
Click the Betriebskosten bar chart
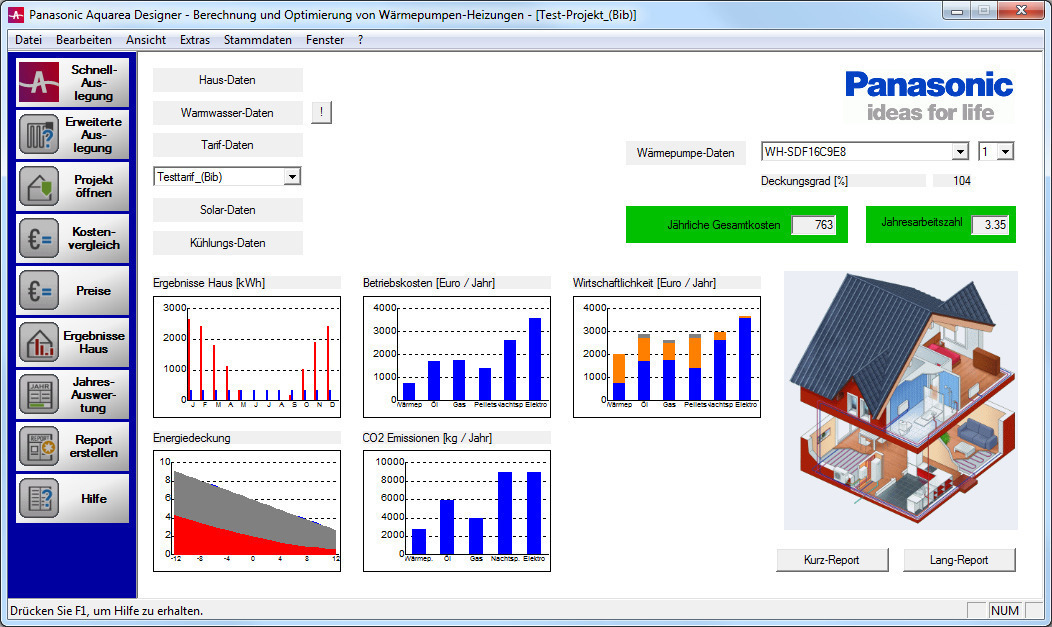point(457,357)
